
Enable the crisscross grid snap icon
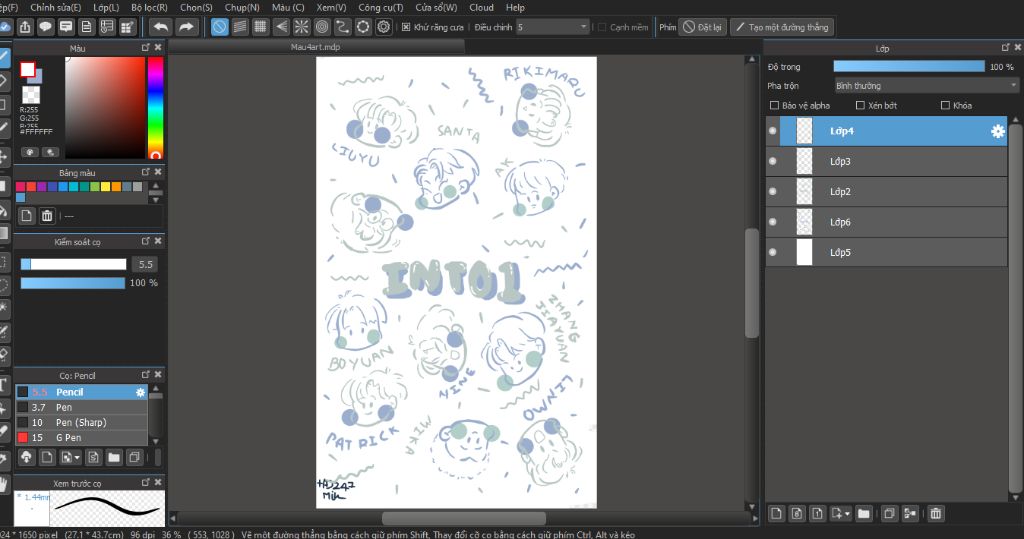click(x=260, y=27)
